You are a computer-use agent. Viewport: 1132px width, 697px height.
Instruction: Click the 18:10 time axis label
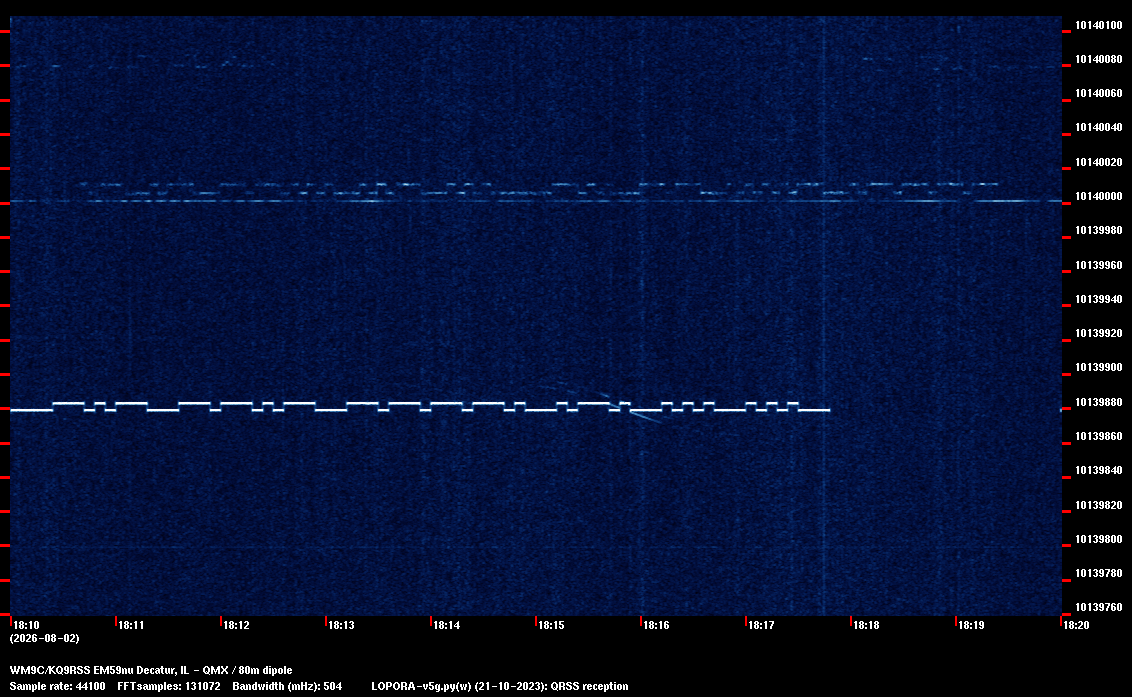click(x=27, y=625)
